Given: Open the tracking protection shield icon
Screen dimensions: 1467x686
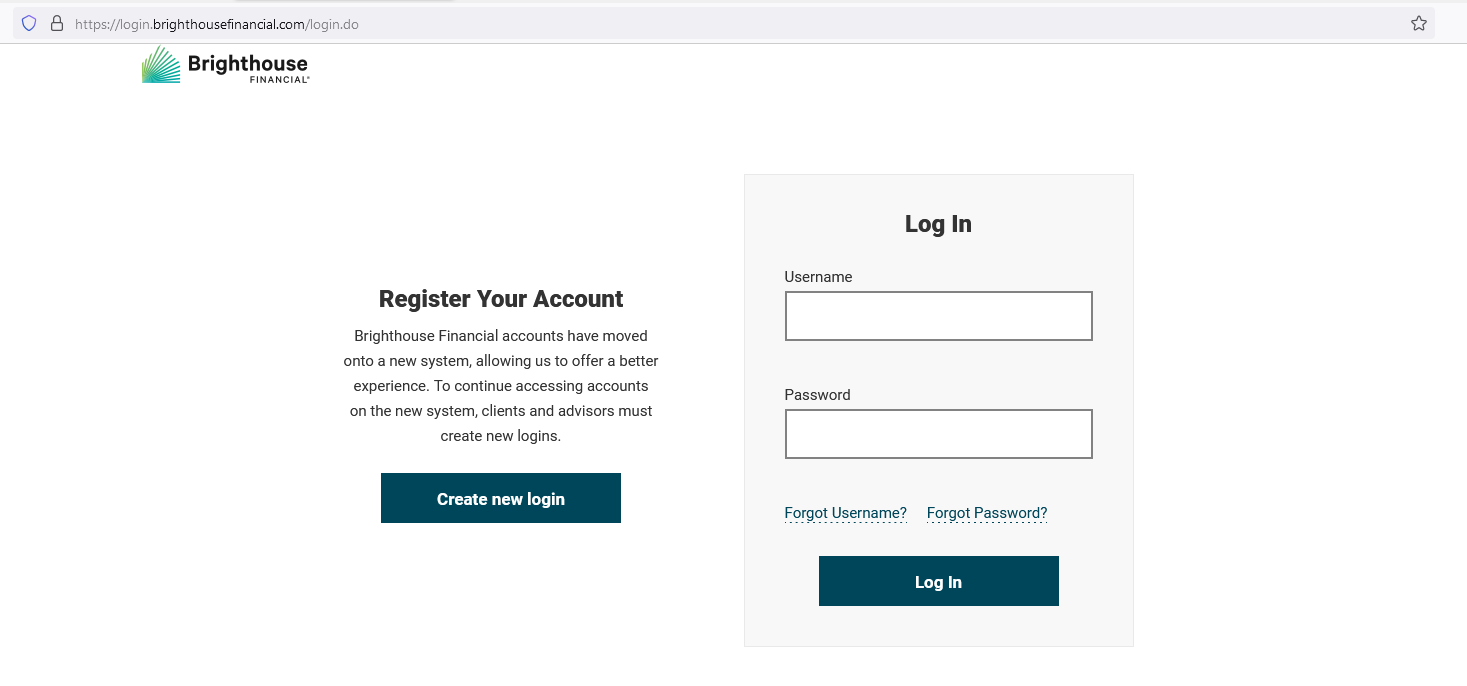Looking at the screenshot, I should point(28,22).
